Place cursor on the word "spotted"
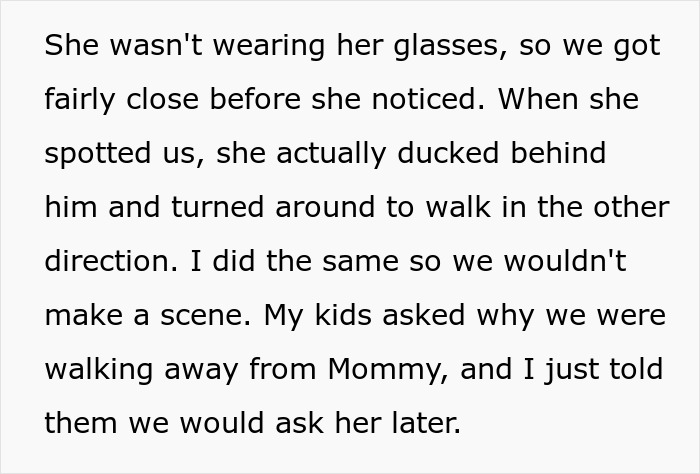700x474 pixels. 92,154
